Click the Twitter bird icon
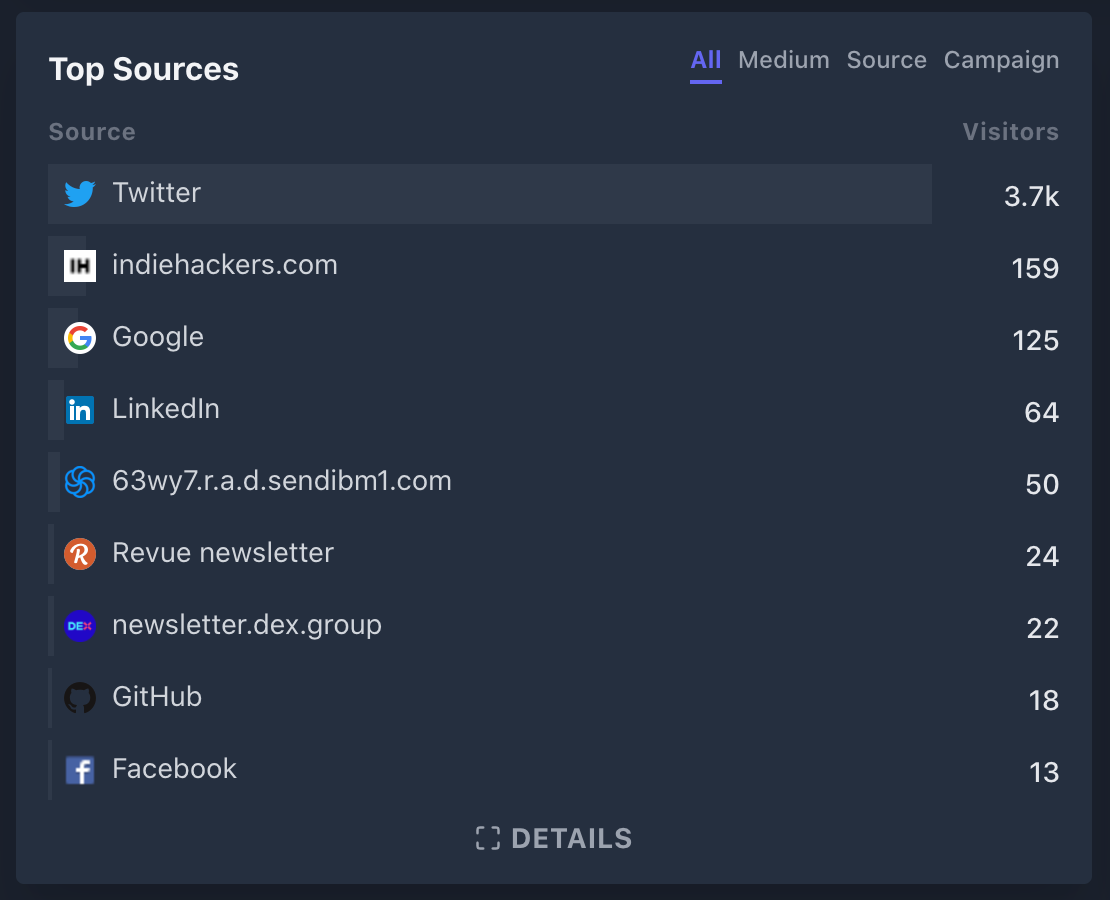 [80, 193]
